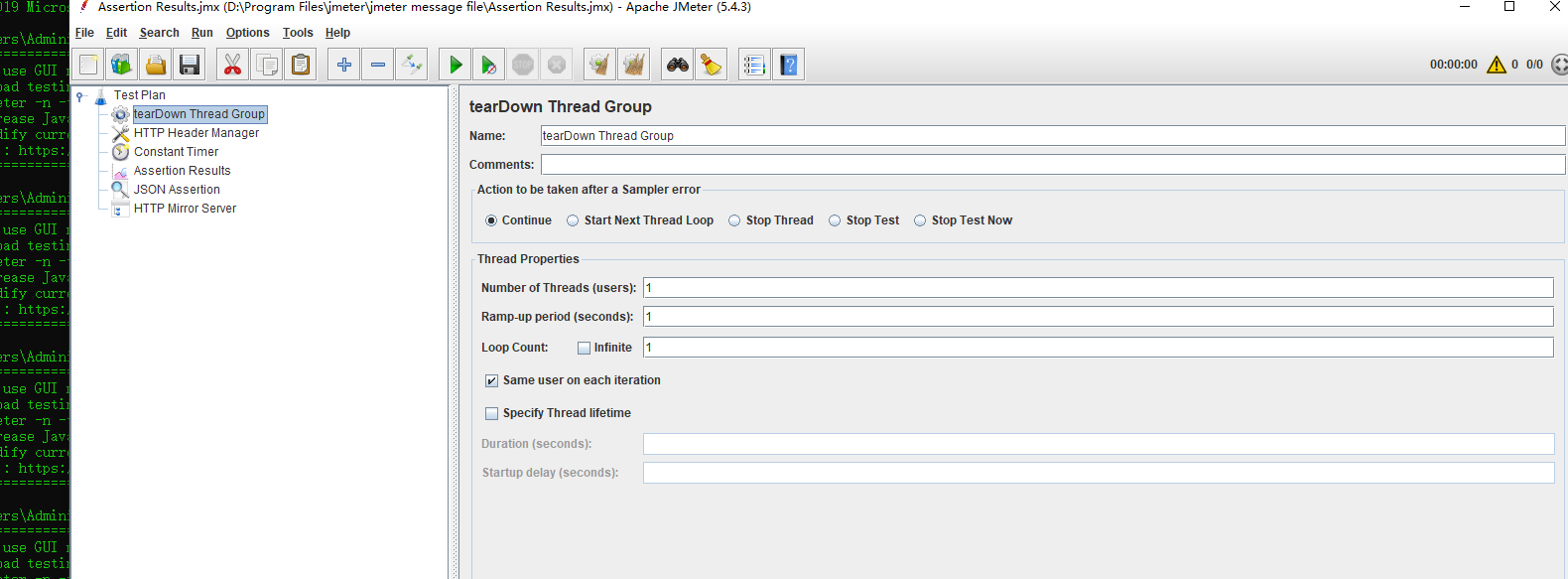Open the Tools menu
The image size is (1568, 579).
298,33
